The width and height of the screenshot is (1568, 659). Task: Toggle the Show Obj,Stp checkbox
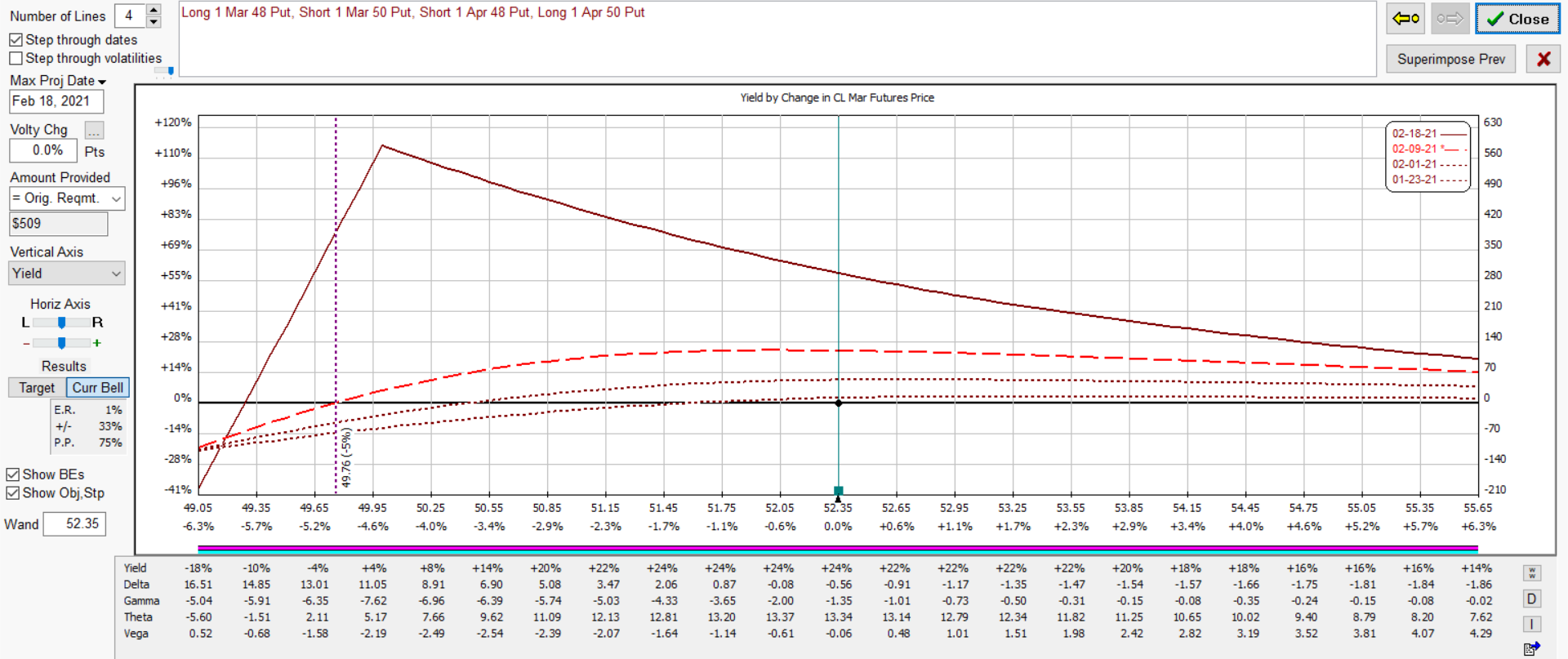pos(12,493)
